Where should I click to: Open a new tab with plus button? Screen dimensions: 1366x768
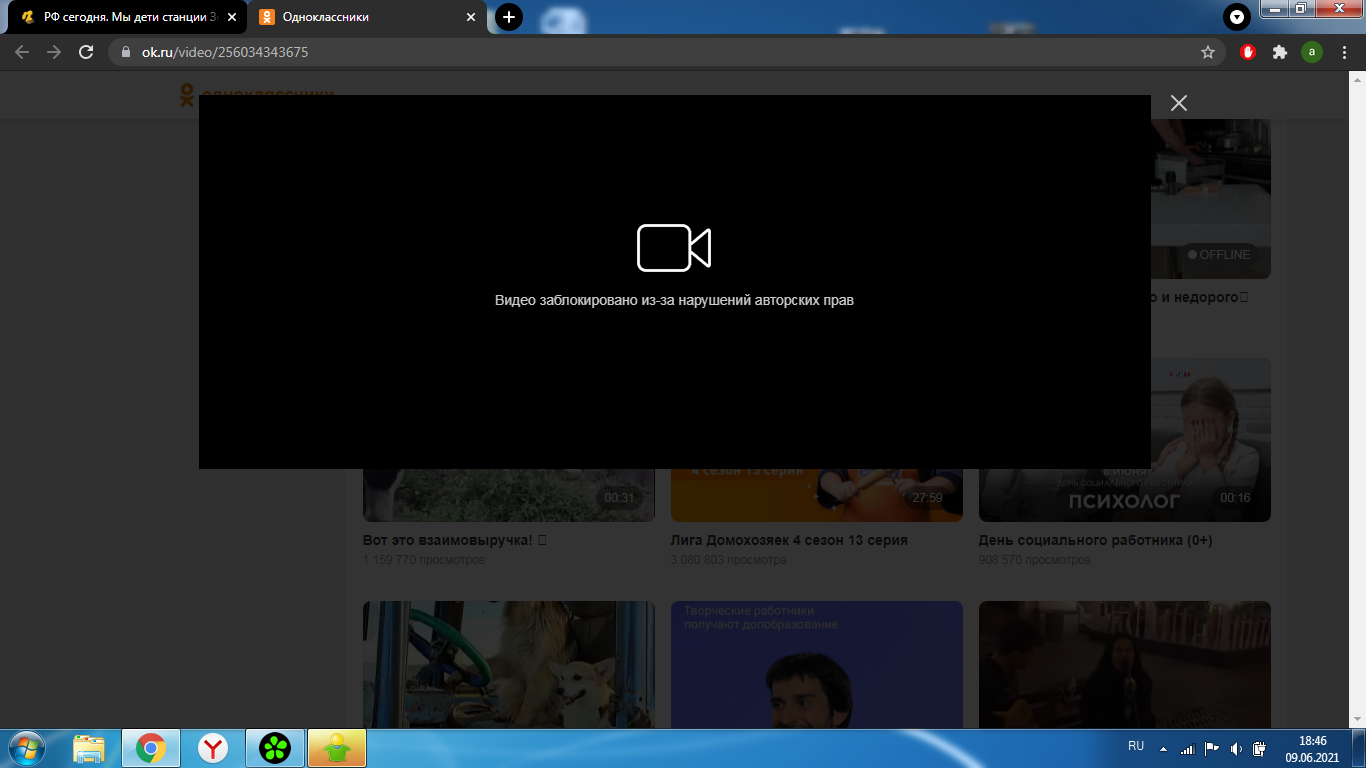(x=509, y=17)
